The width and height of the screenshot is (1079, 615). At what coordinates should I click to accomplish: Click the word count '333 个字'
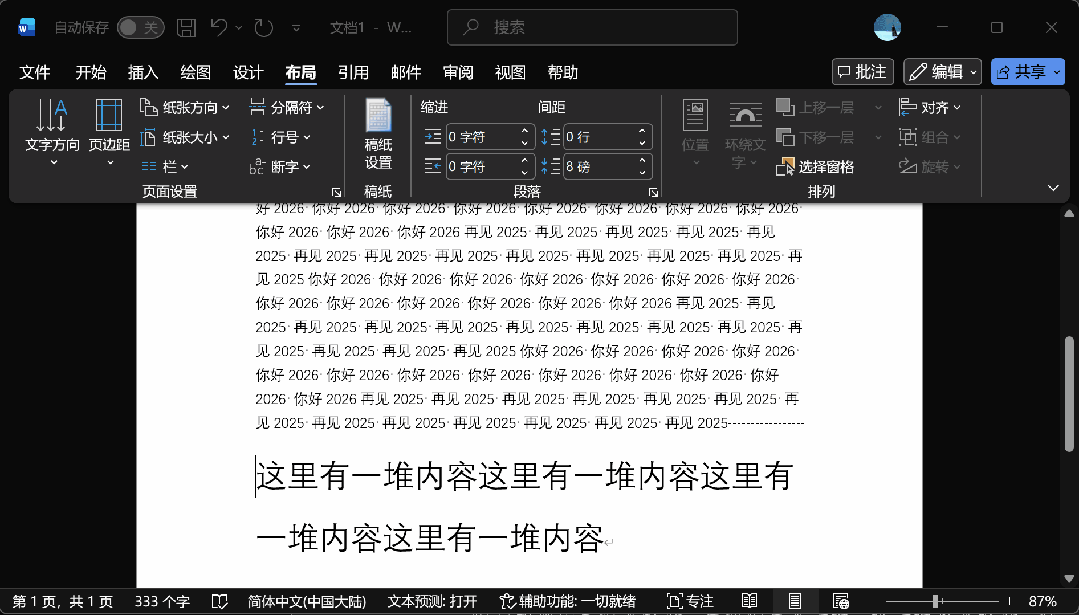162,602
